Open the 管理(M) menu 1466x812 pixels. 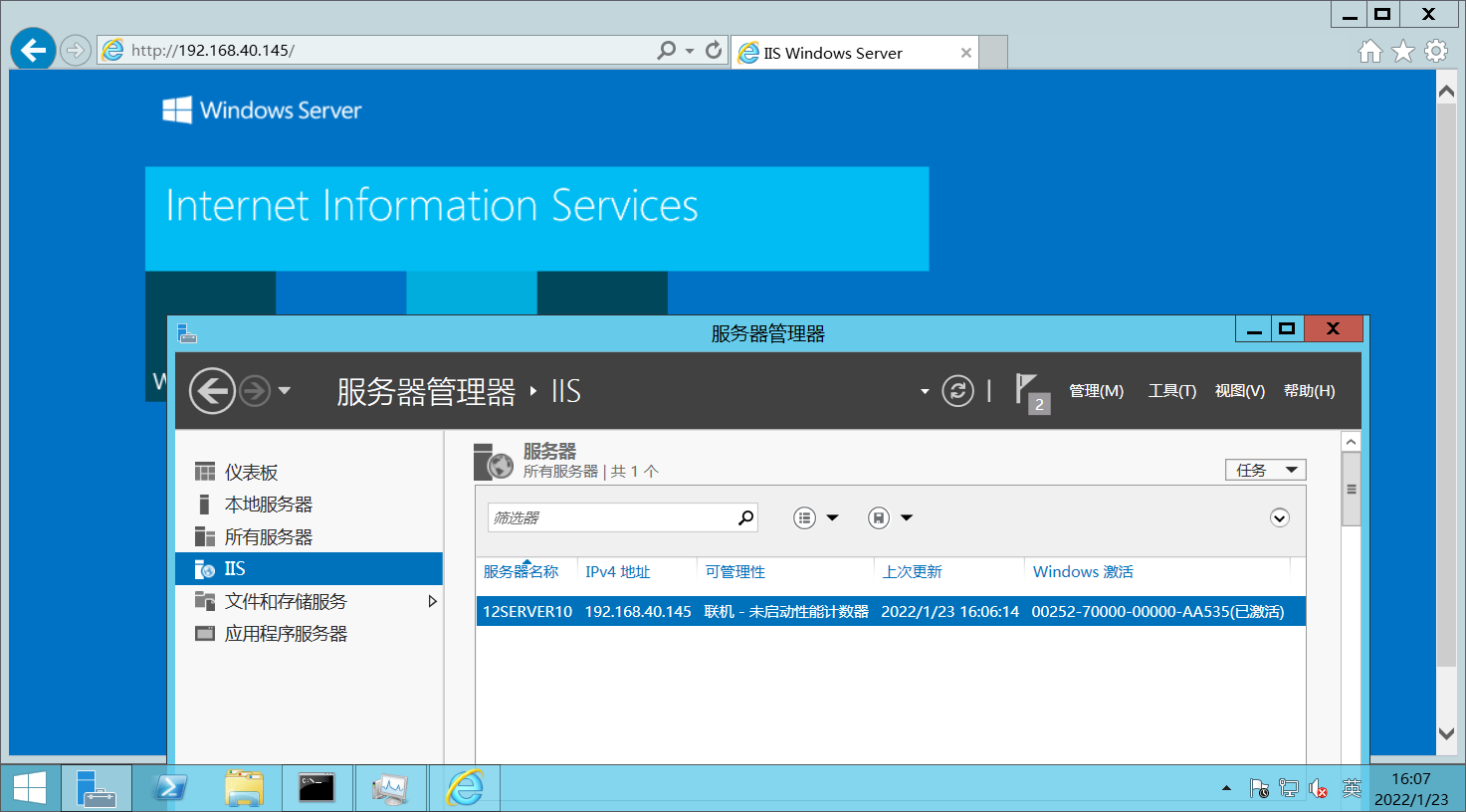pyautogui.click(x=1096, y=391)
